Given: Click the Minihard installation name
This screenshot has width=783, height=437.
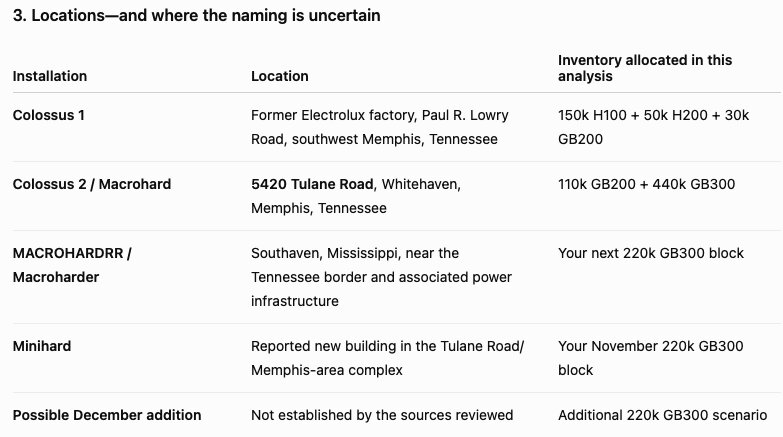Looking at the screenshot, I should point(42,346).
